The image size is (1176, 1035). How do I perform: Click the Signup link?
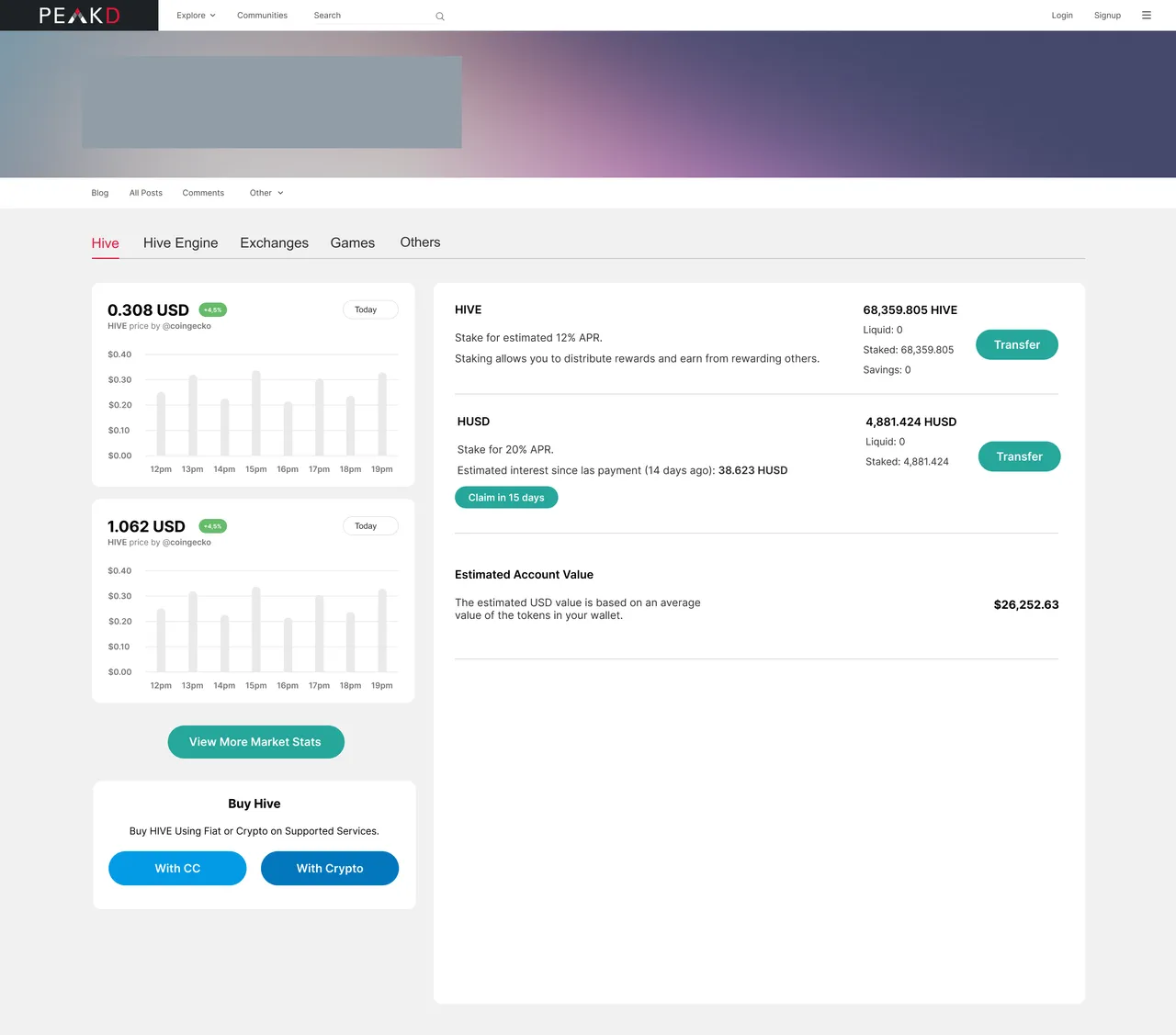[1107, 16]
